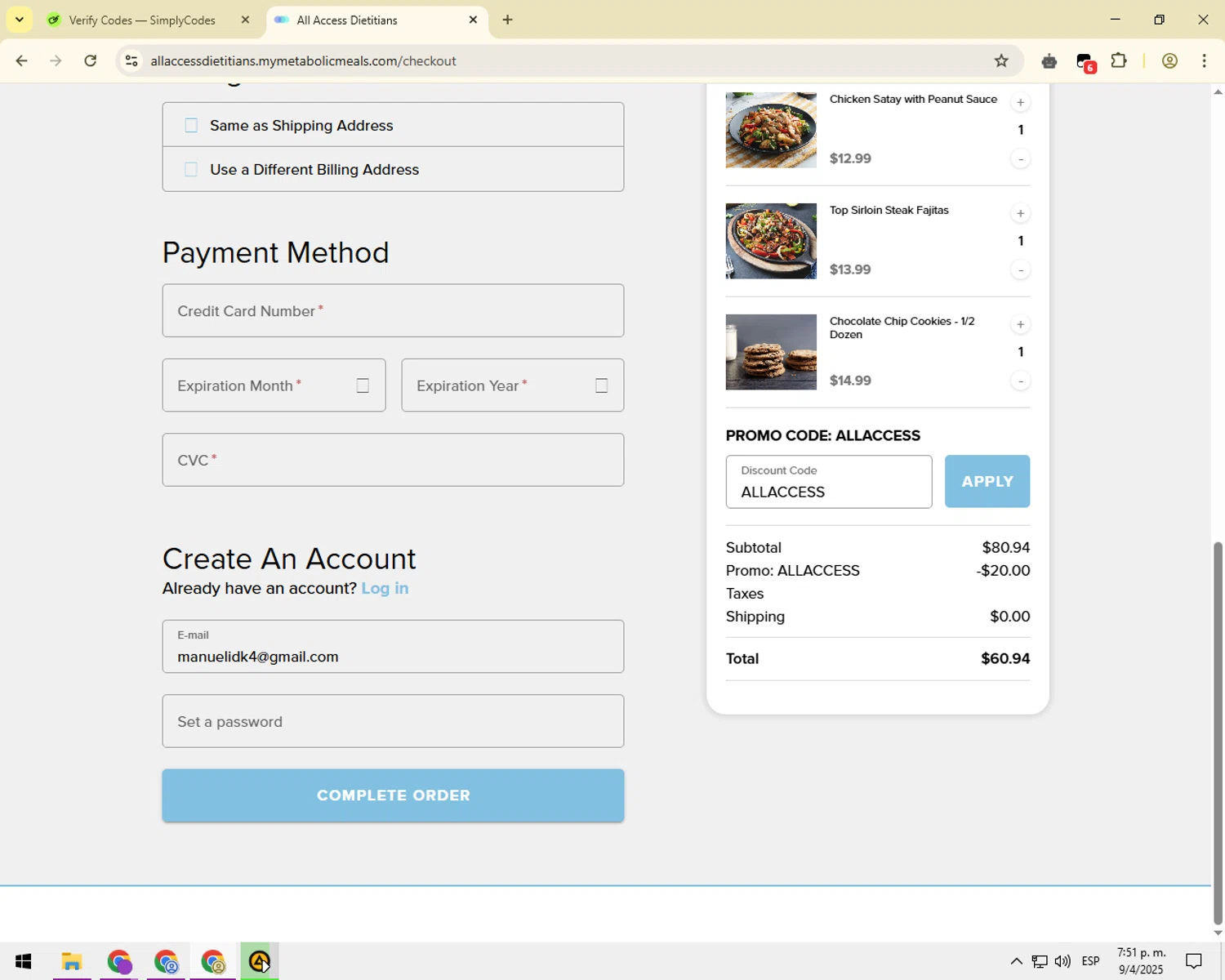Show hidden system tray icons

click(x=1016, y=961)
